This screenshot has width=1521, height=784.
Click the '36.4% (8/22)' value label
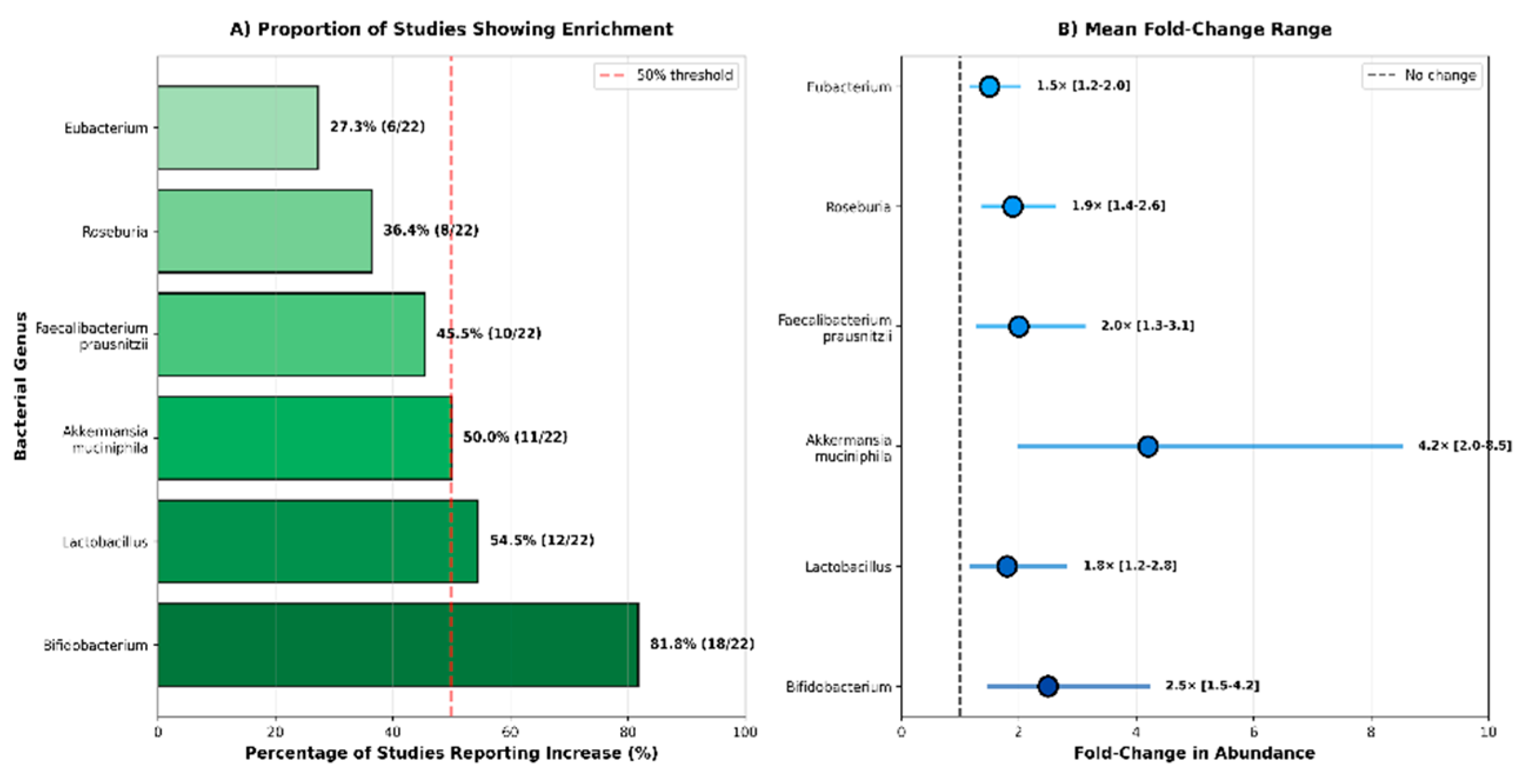tap(431, 230)
